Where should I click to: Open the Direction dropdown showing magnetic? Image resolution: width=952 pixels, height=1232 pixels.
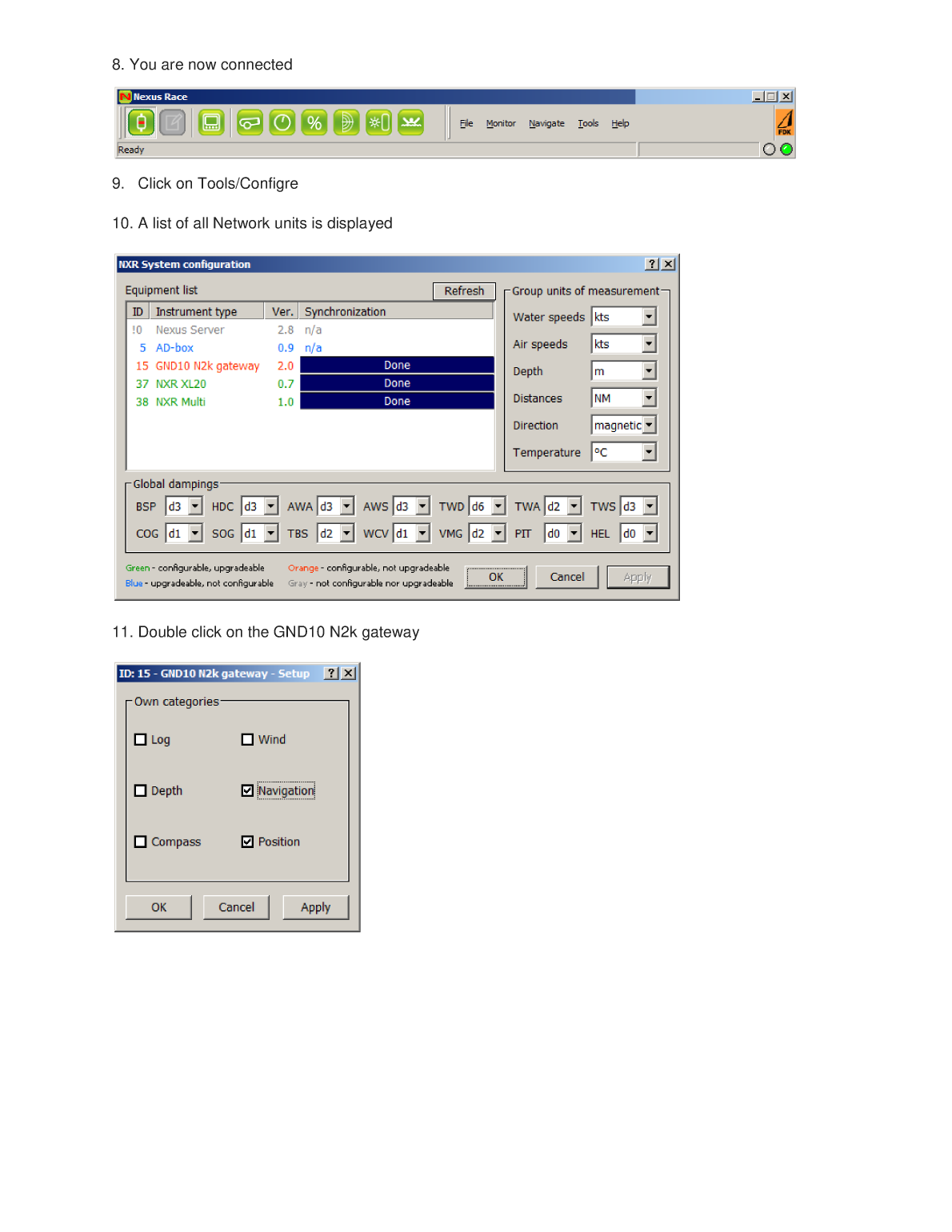[650, 425]
